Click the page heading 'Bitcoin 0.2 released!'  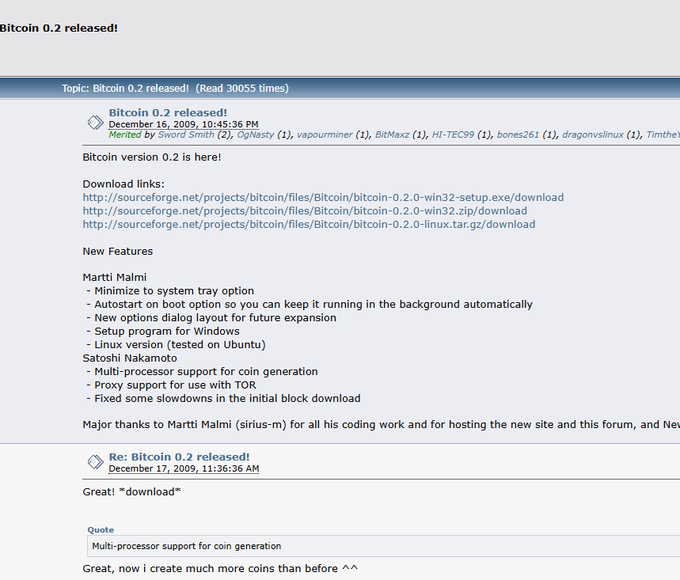point(59,28)
